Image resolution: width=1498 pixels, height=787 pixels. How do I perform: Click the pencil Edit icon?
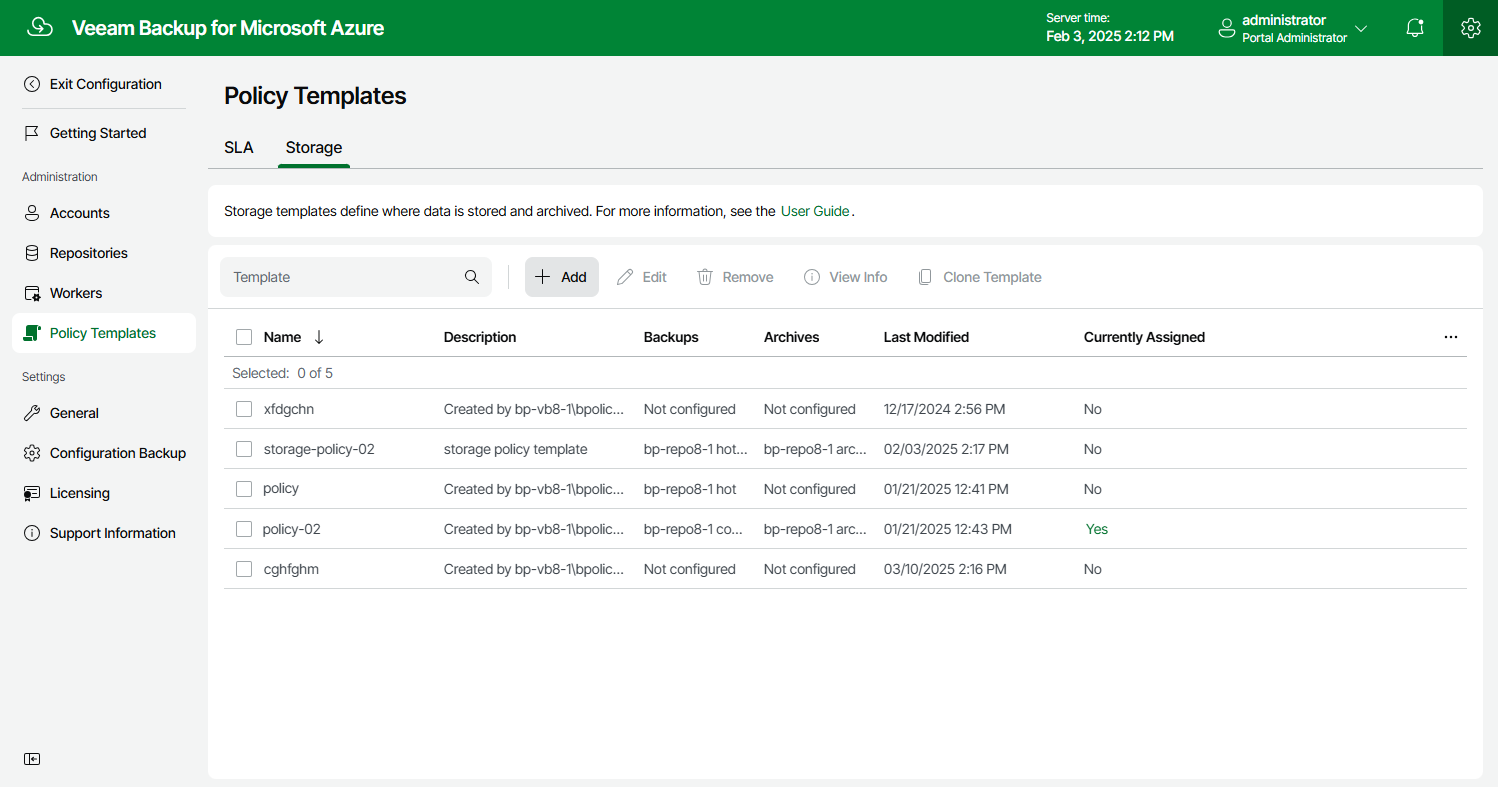625,277
